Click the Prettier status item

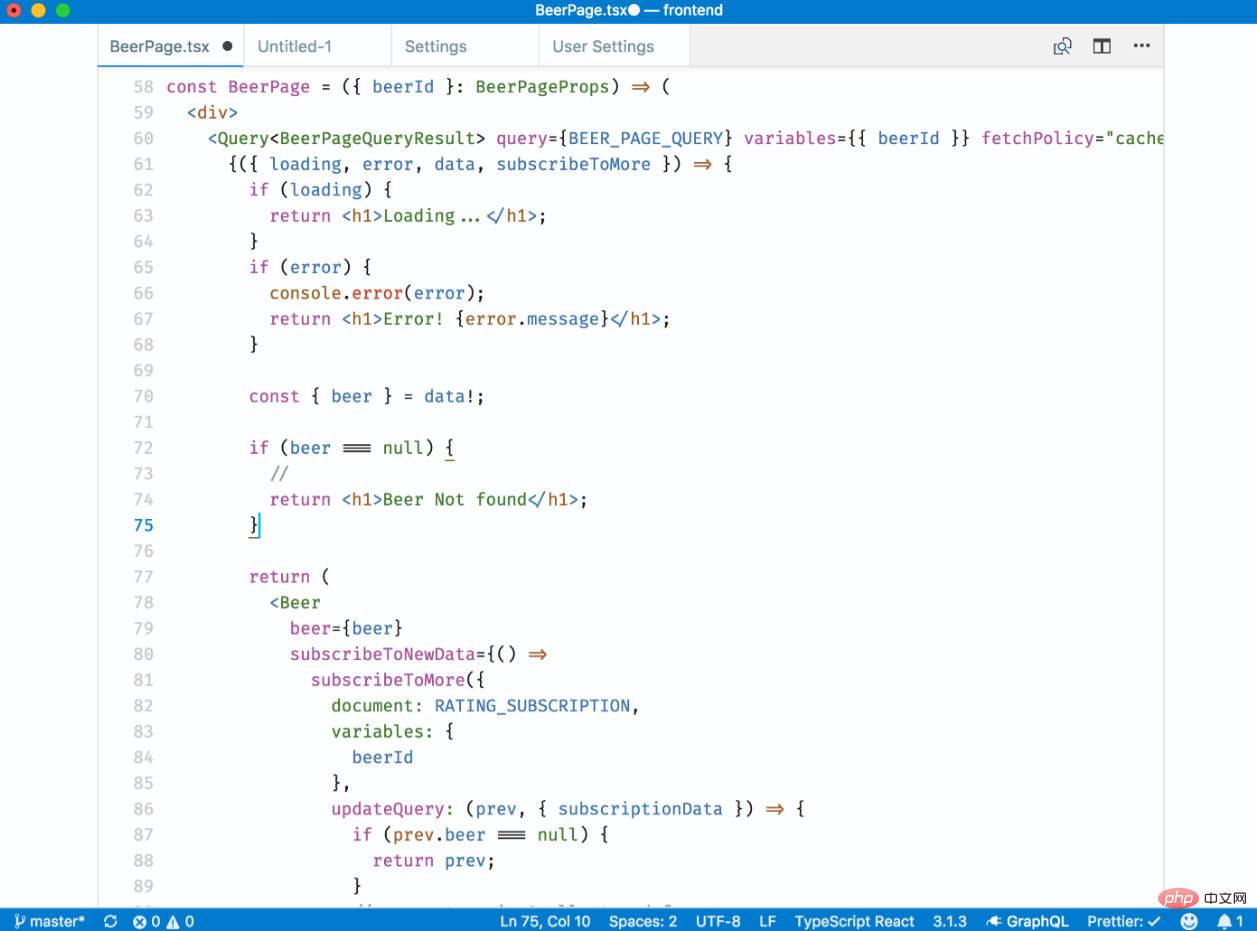[1124, 921]
